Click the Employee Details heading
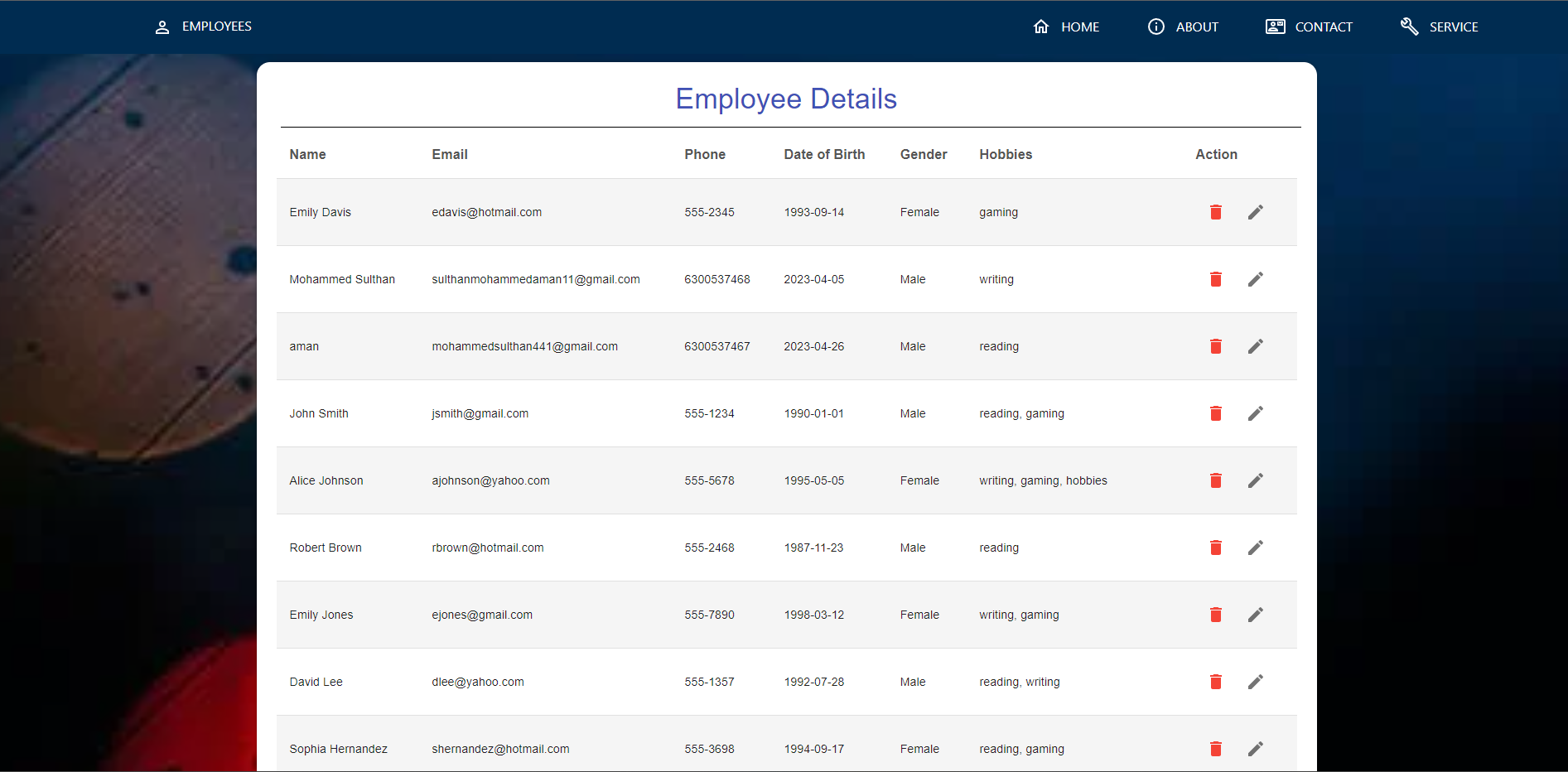 (785, 99)
